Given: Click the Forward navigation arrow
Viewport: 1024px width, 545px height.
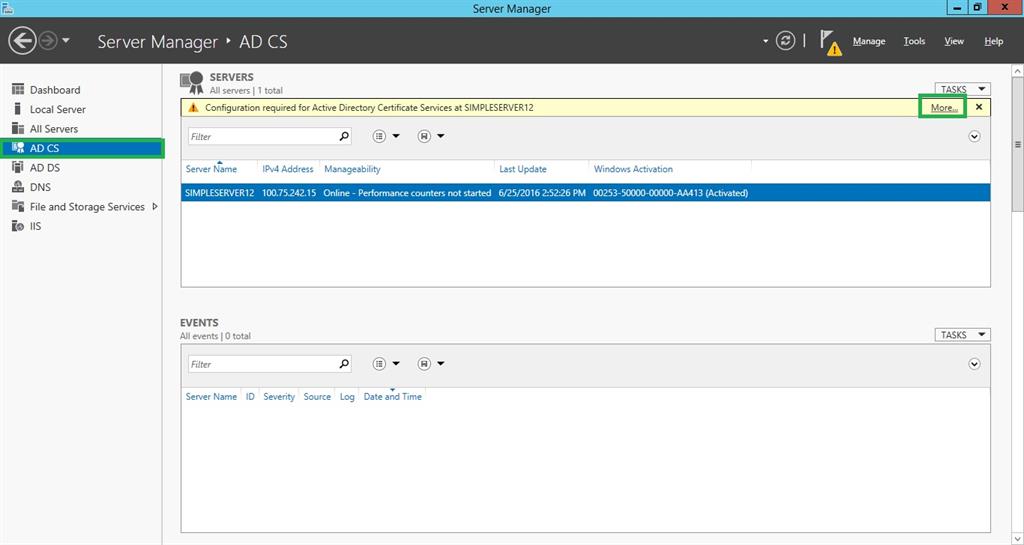Looking at the screenshot, I should (x=48, y=41).
